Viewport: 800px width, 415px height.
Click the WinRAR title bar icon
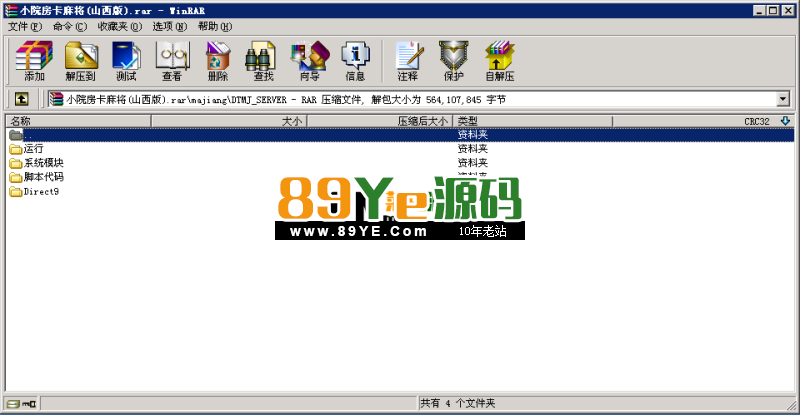coord(11,10)
